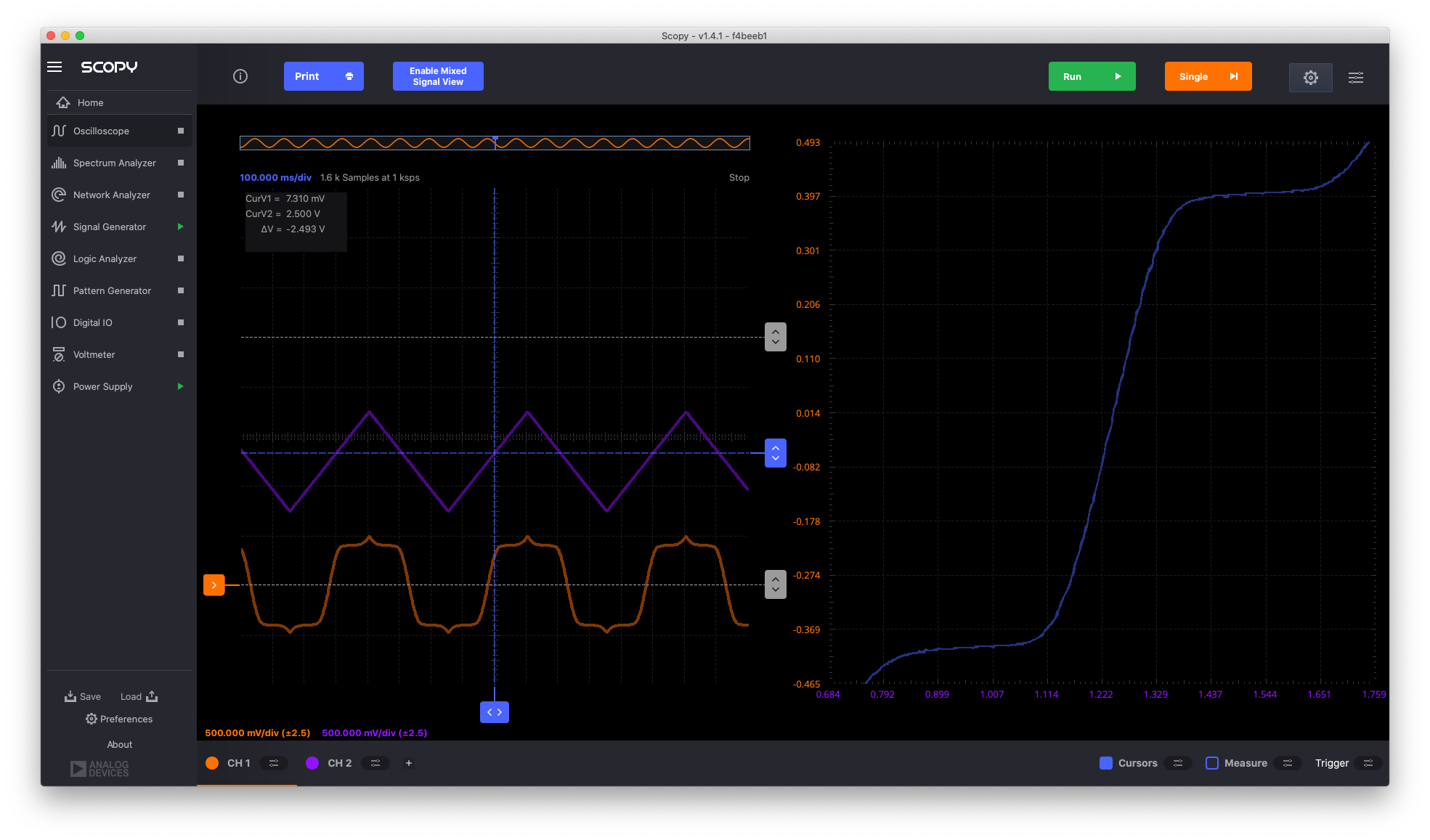Click the Digital IO icon

pos(59,322)
